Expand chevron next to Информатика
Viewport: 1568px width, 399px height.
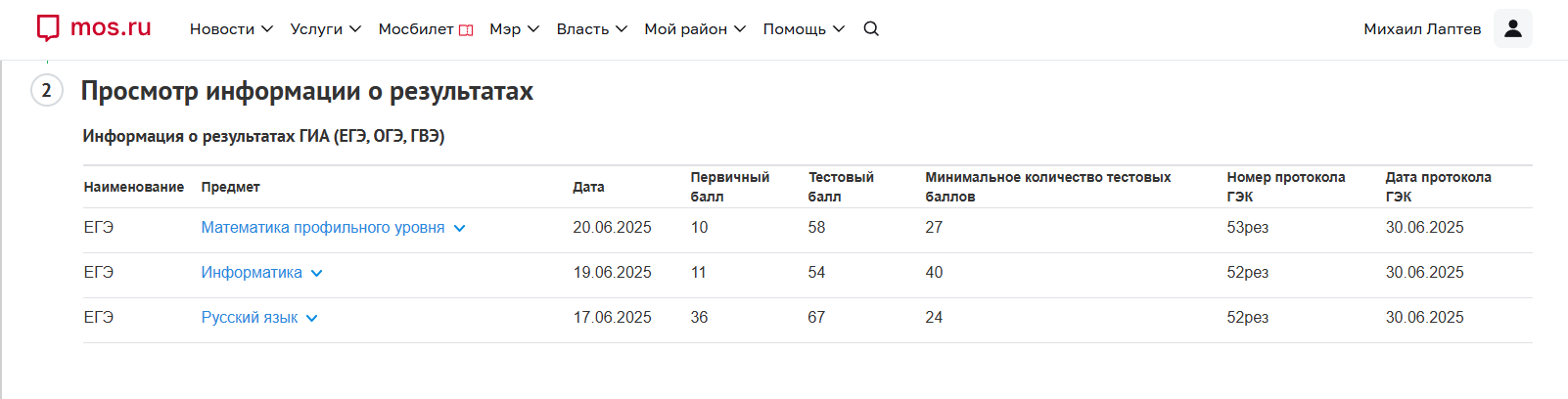coord(316,273)
